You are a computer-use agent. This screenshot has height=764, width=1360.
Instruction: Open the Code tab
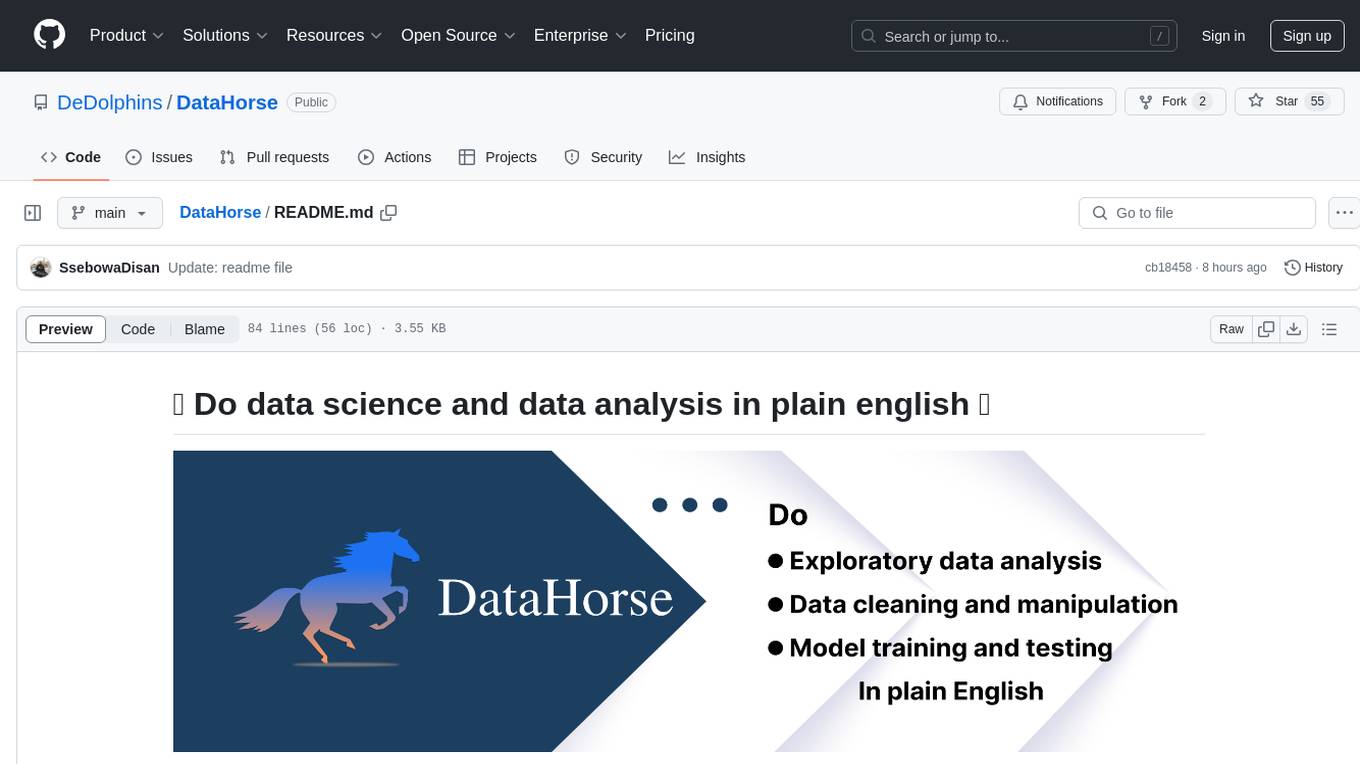(x=71, y=157)
